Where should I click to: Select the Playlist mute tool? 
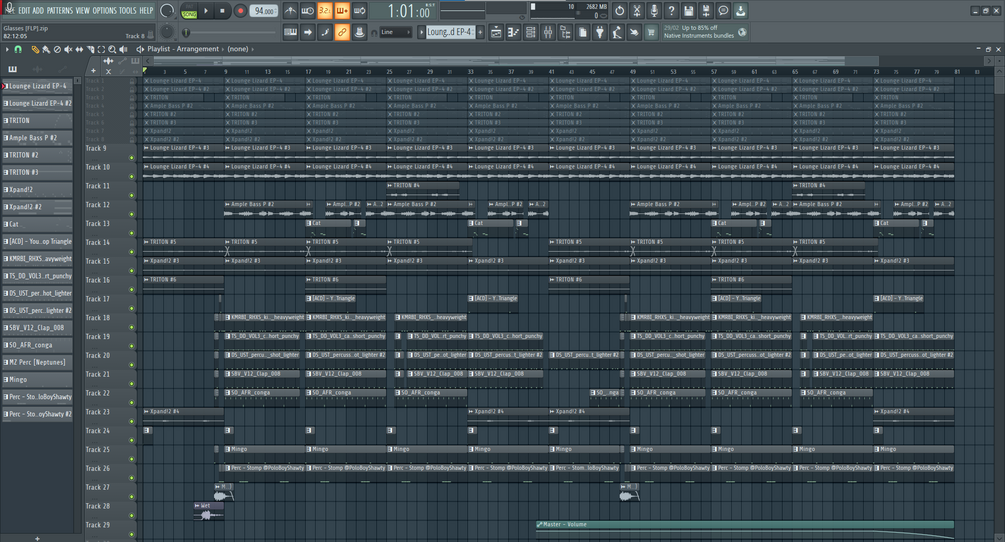tap(68, 49)
